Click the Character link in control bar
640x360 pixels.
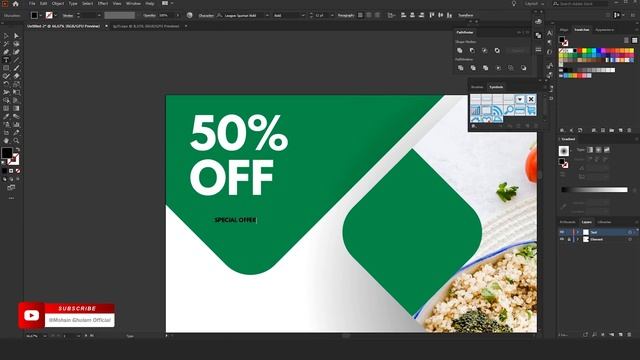click(206, 16)
